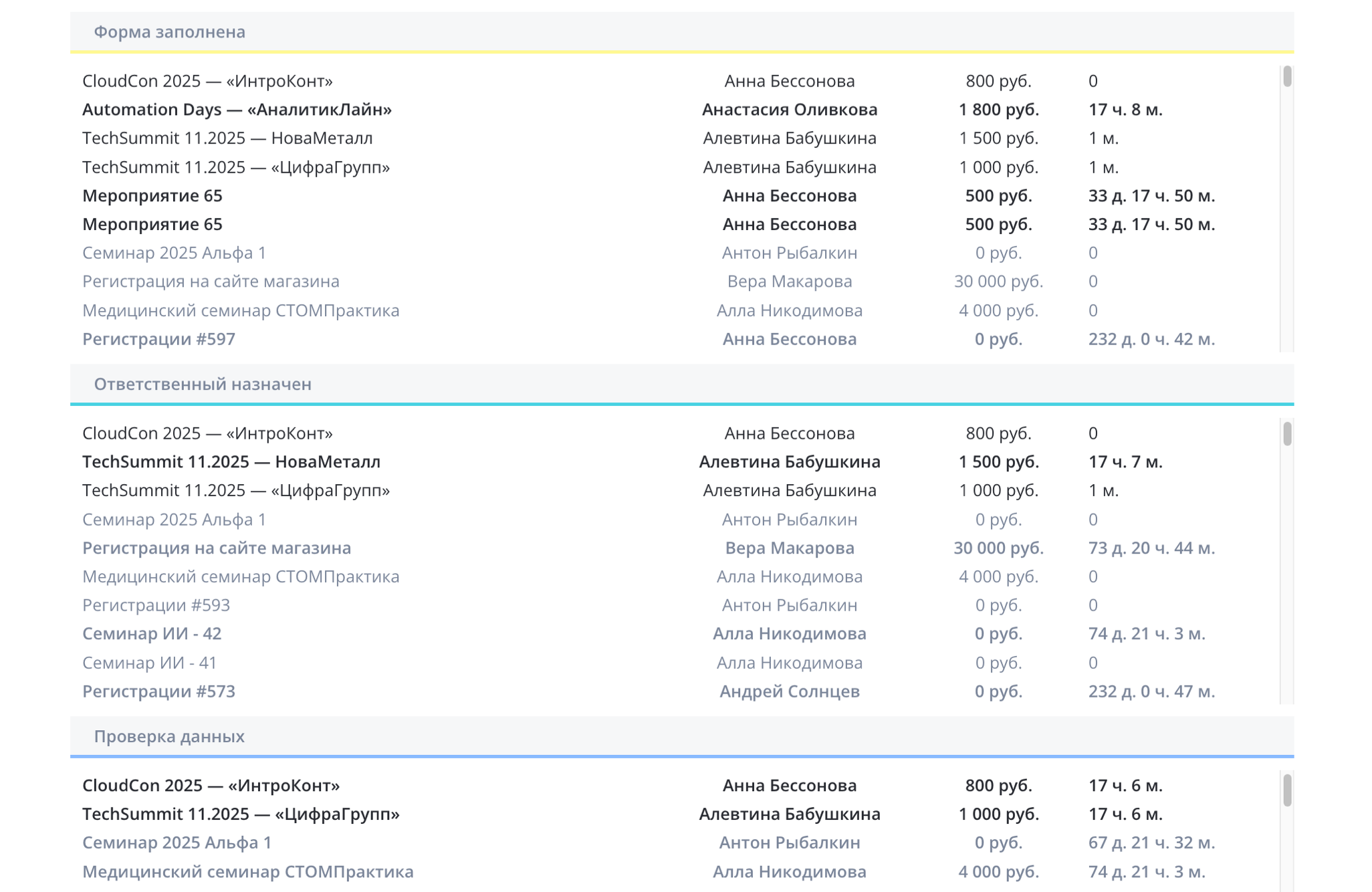Screen dimensions: 1372x892
Task: Open 'Регистрации #593' entry
Action: click(x=156, y=605)
